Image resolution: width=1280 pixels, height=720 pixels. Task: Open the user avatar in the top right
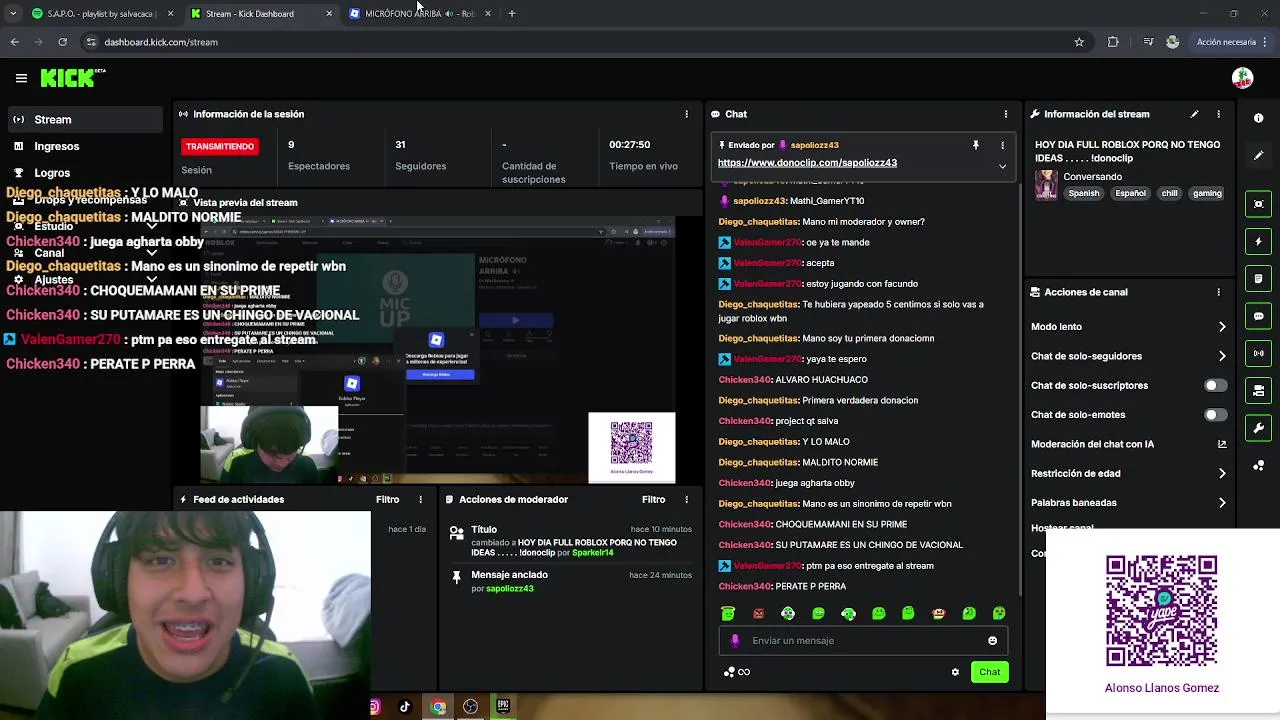tap(1242, 78)
